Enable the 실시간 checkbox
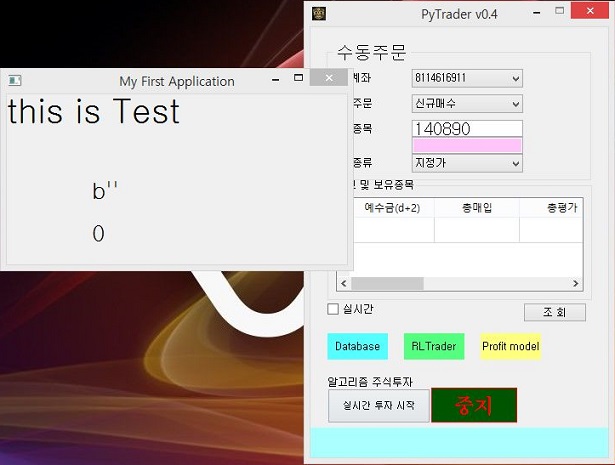This screenshot has width=615, height=465. (333, 309)
